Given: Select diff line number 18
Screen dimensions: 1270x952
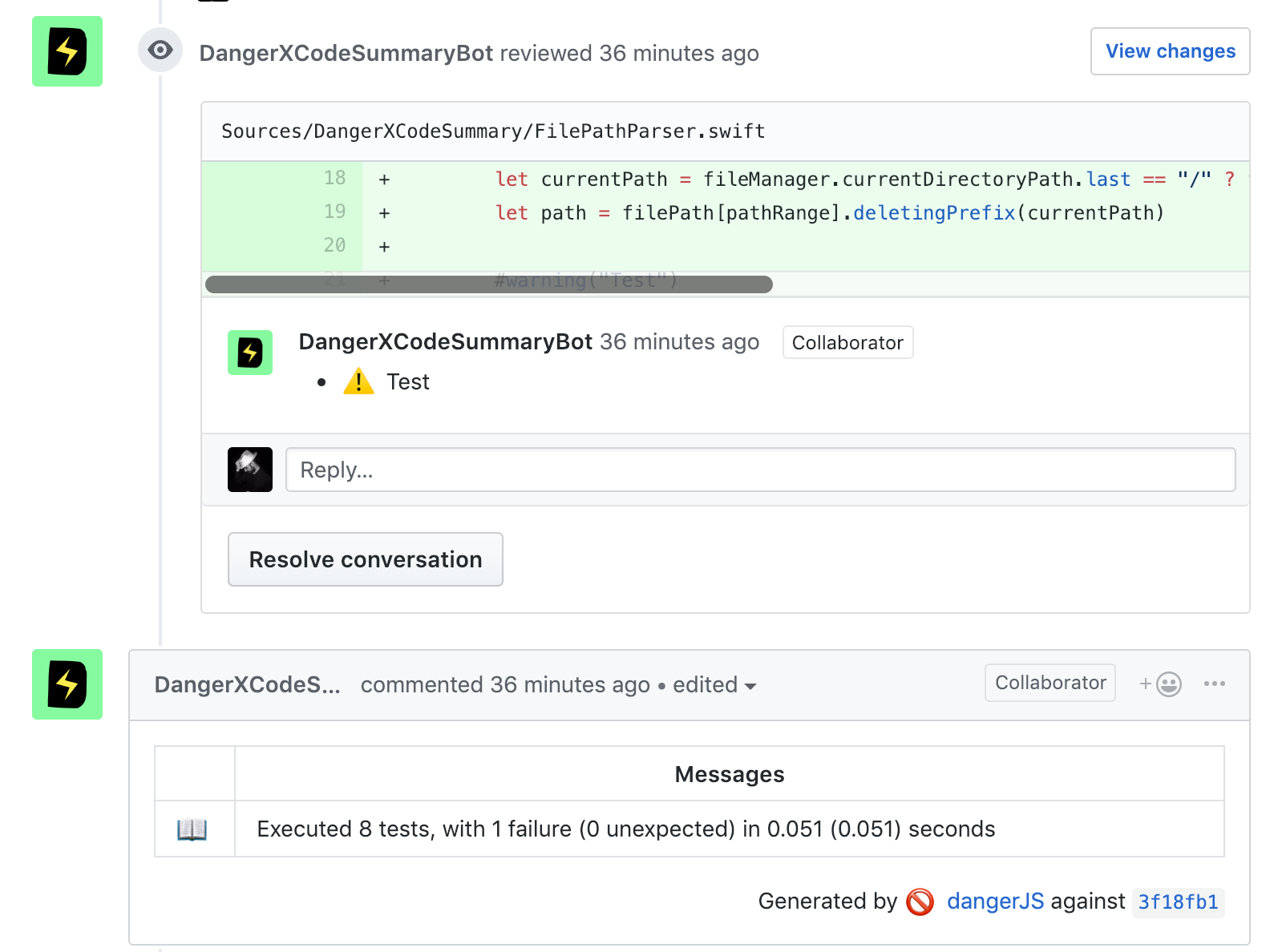Looking at the screenshot, I should point(334,178).
